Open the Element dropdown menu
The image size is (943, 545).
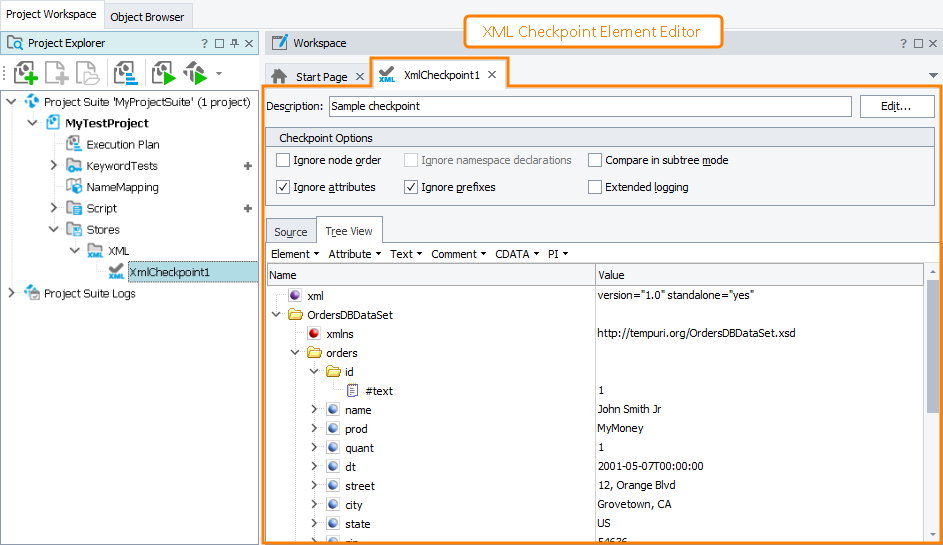coord(295,254)
